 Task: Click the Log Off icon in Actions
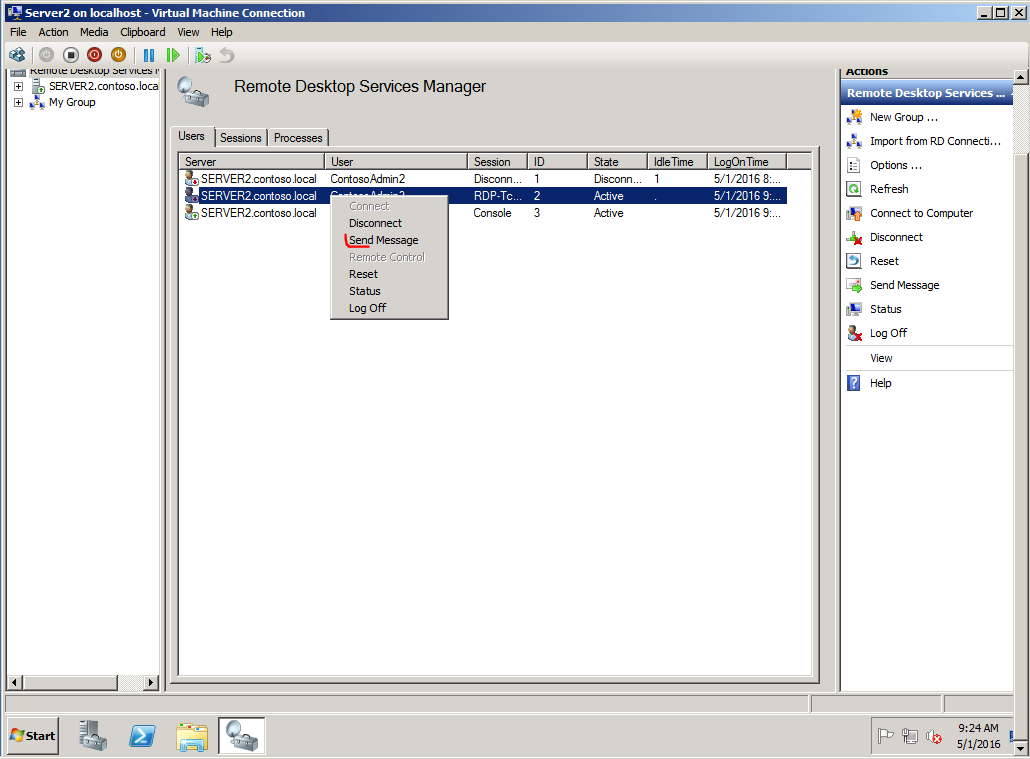854,333
